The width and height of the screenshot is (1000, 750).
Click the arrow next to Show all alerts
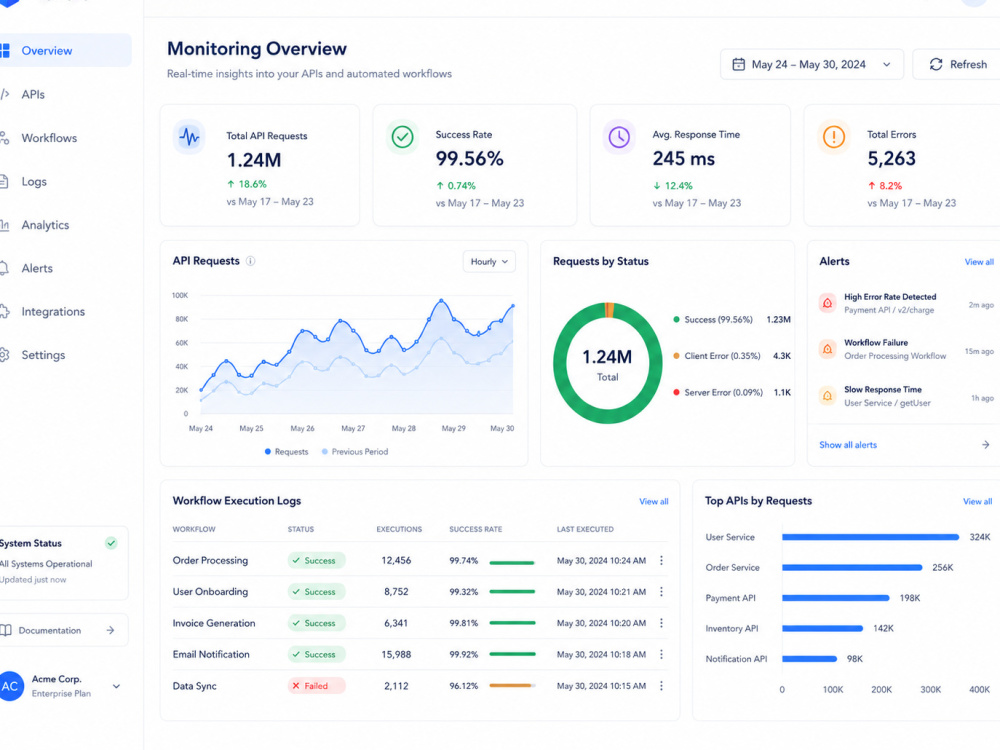point(985,445)
